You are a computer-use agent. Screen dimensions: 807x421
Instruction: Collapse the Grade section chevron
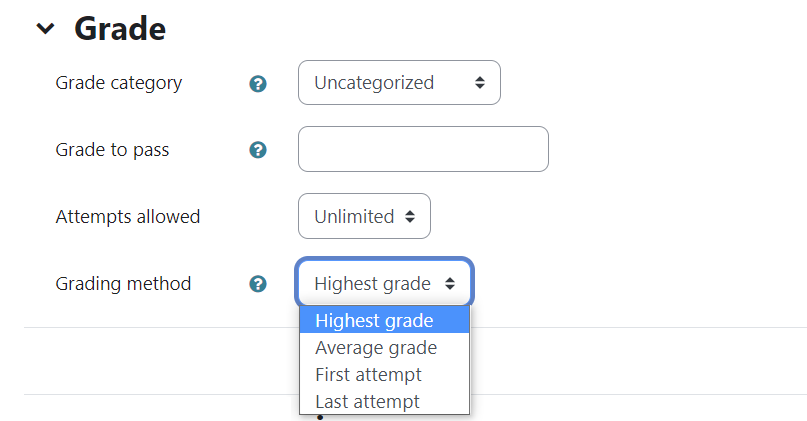pyautogui.click(x=45, y=28)
